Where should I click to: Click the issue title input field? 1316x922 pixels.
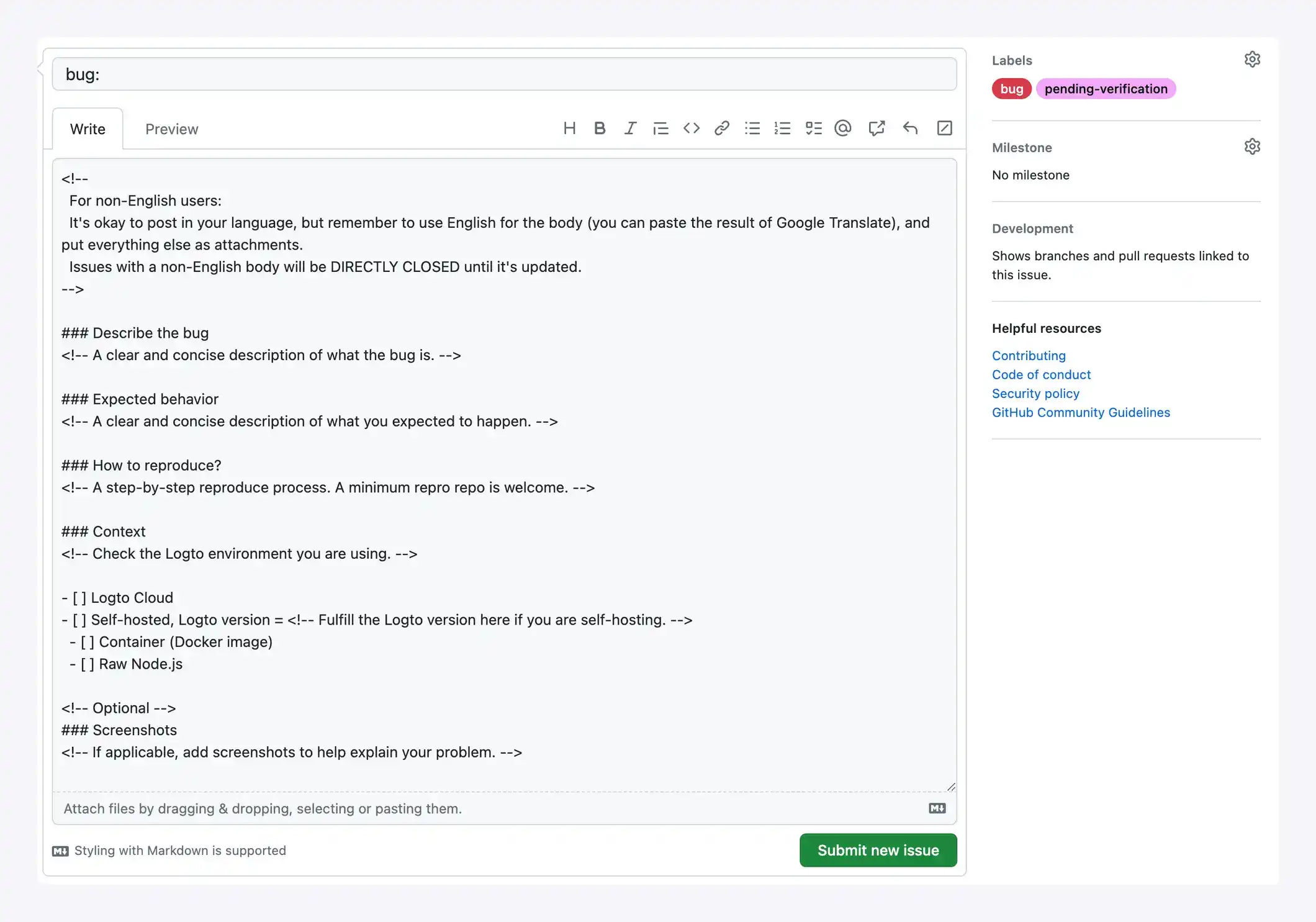tap(504, 75)
